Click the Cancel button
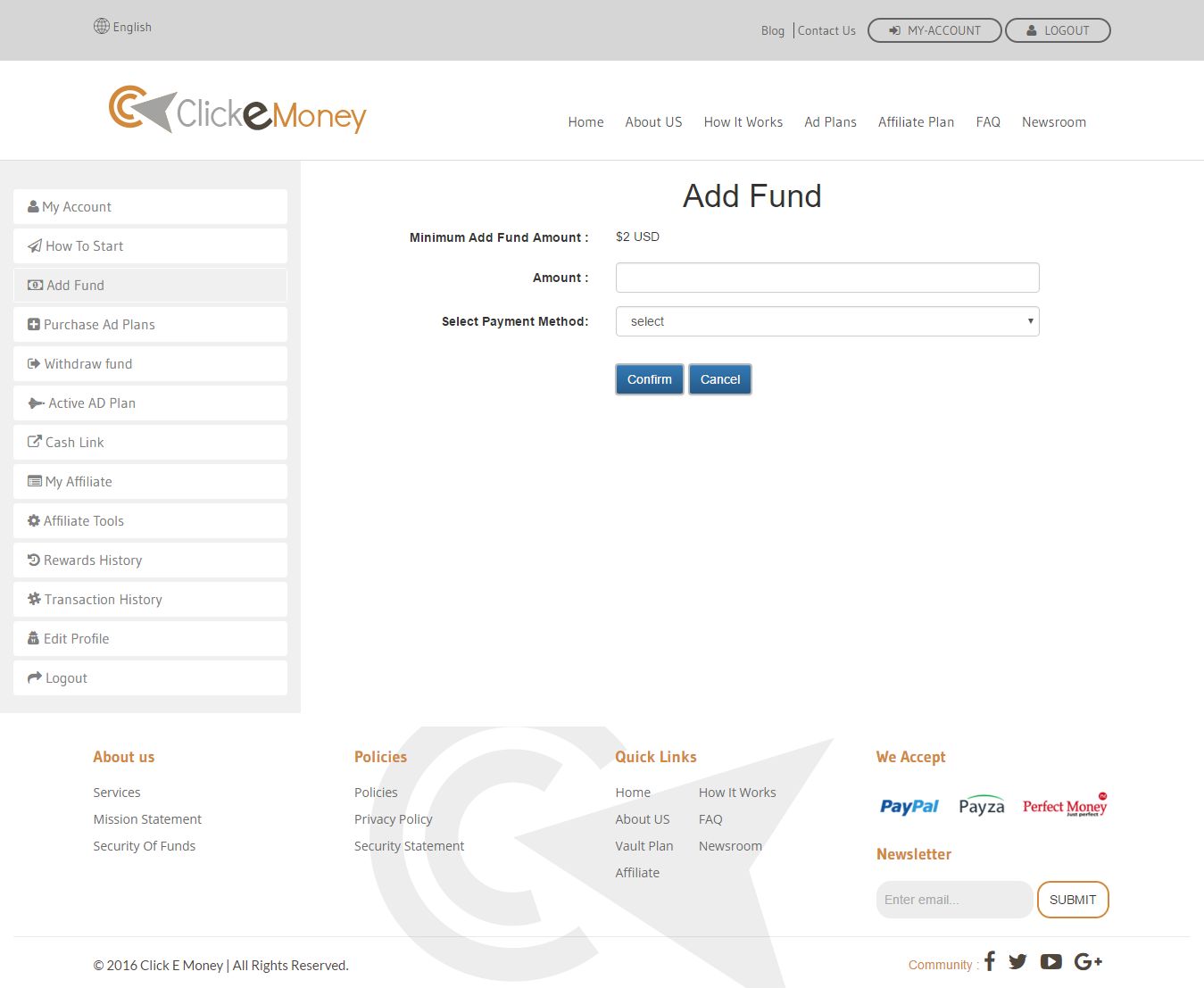1204x988 pixels. (720, 379)
